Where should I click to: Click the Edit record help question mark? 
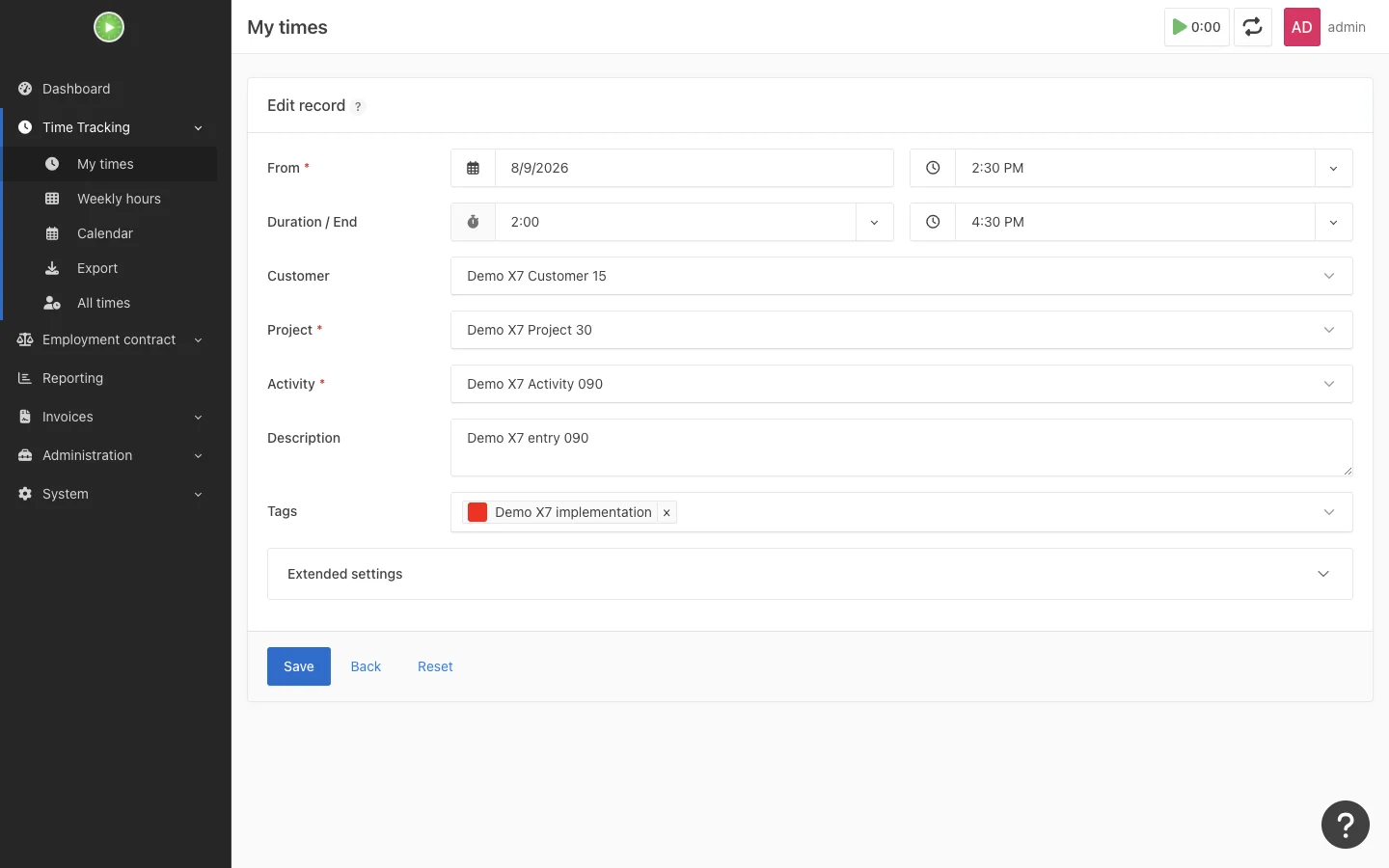(x=358, y=107)
